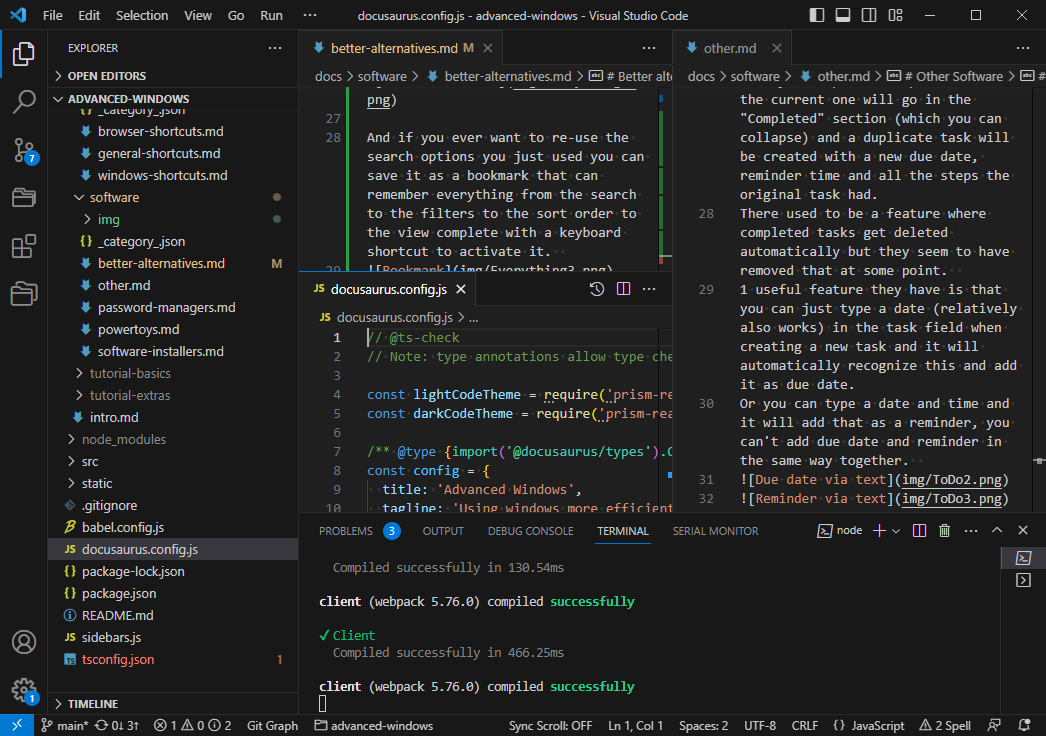Open powertoys.md in explorer

coord(173,330)
